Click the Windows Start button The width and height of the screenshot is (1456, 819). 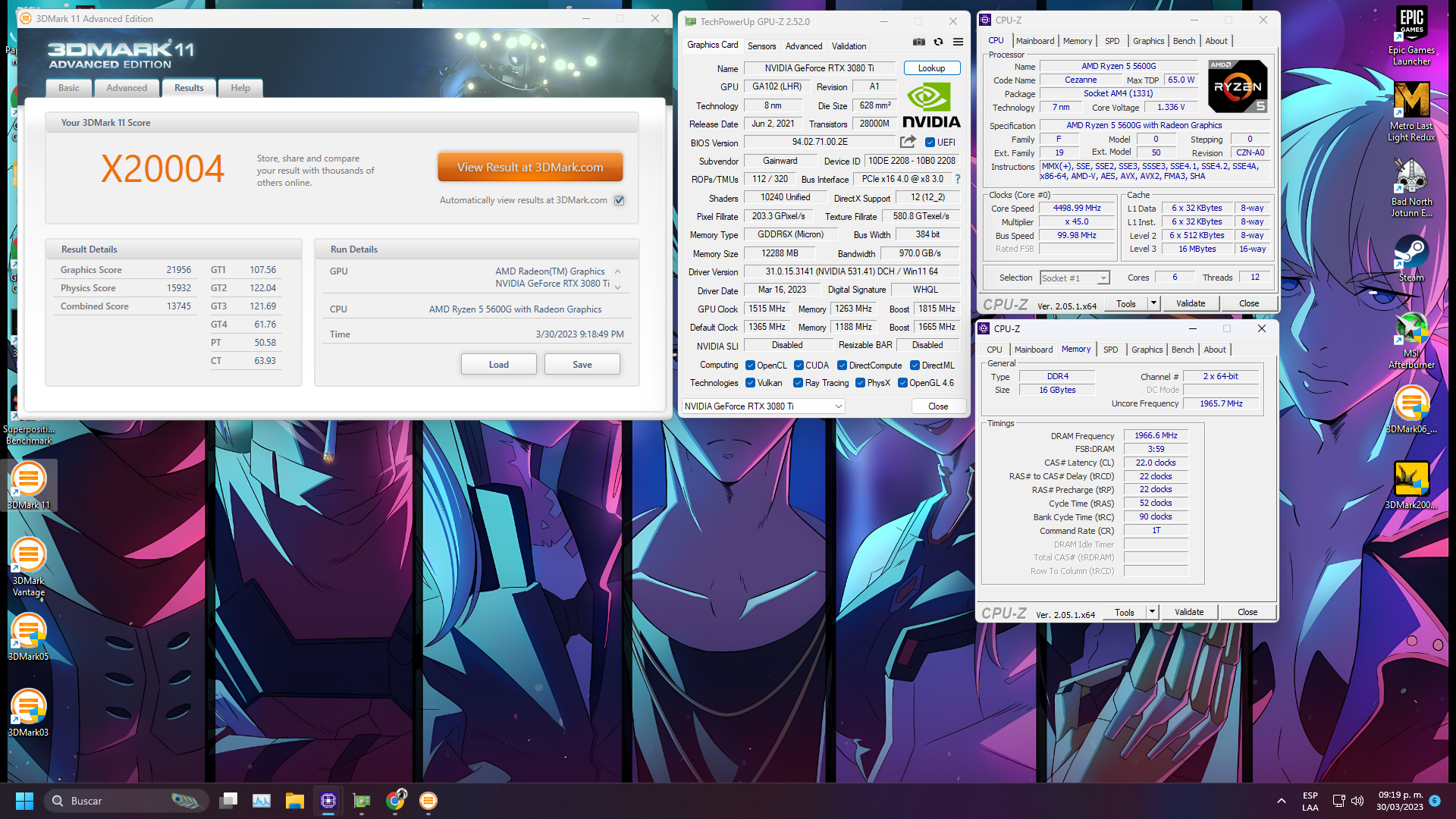pyautogui.click(x=24, y=801)
